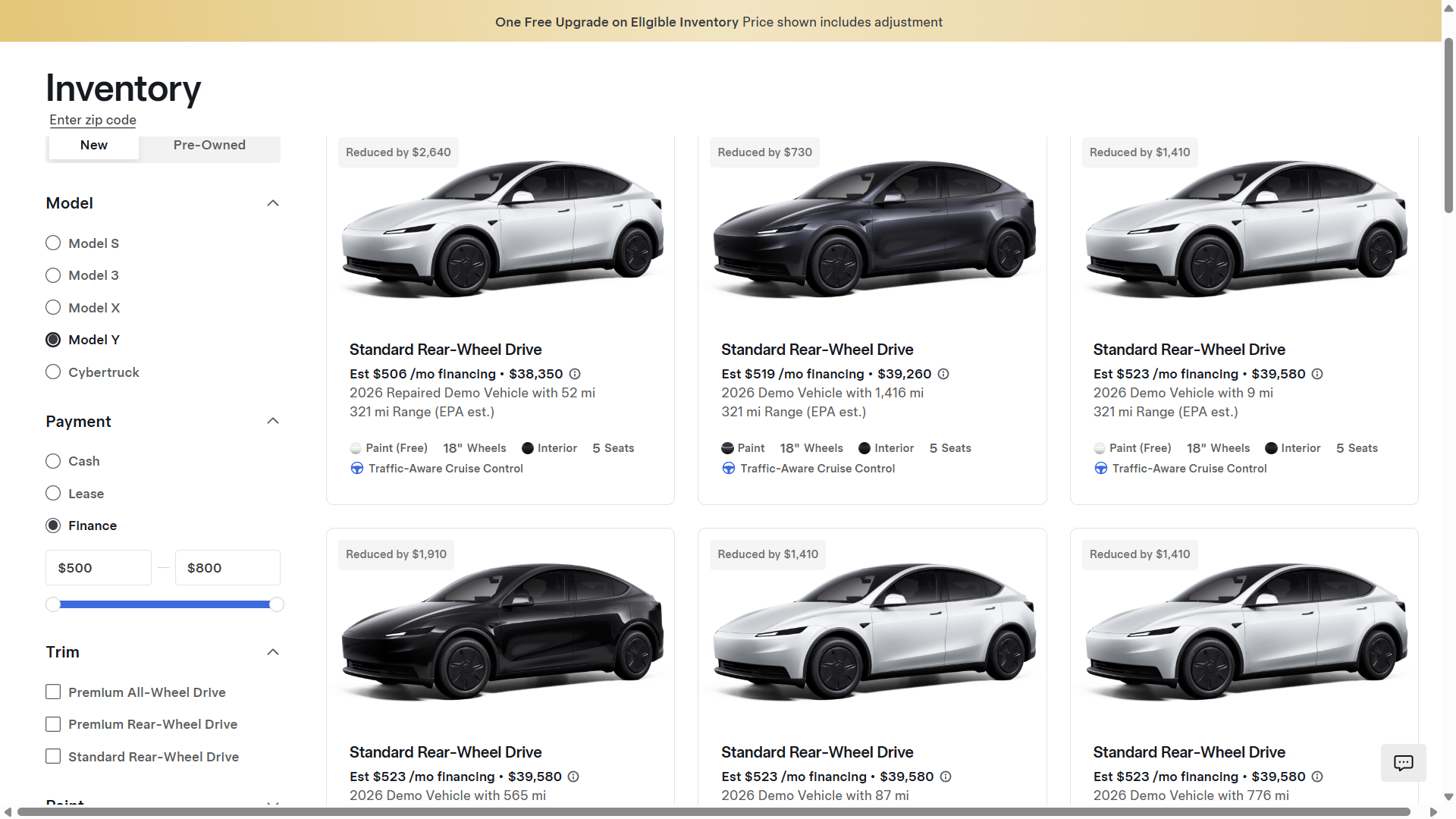Screen dimensions: 1456x819
Task: Choose the Lease payment option
Action: 53,494
